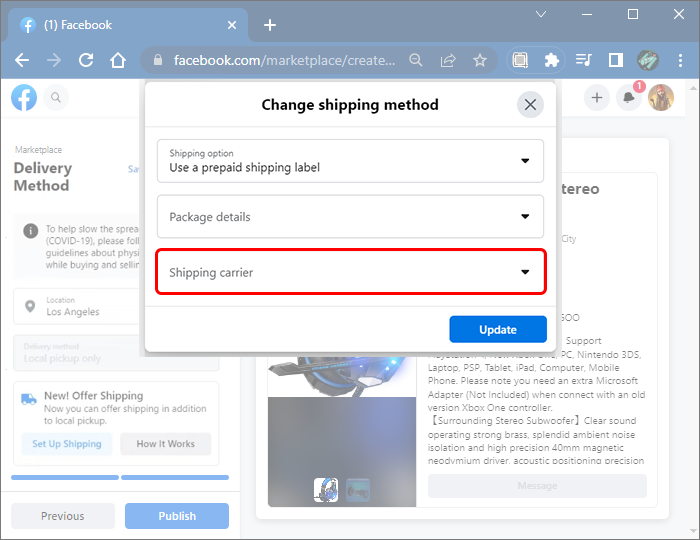Click the info icon in COVID notice
This screenshot has height=540, width=700.
pos(31,231)
